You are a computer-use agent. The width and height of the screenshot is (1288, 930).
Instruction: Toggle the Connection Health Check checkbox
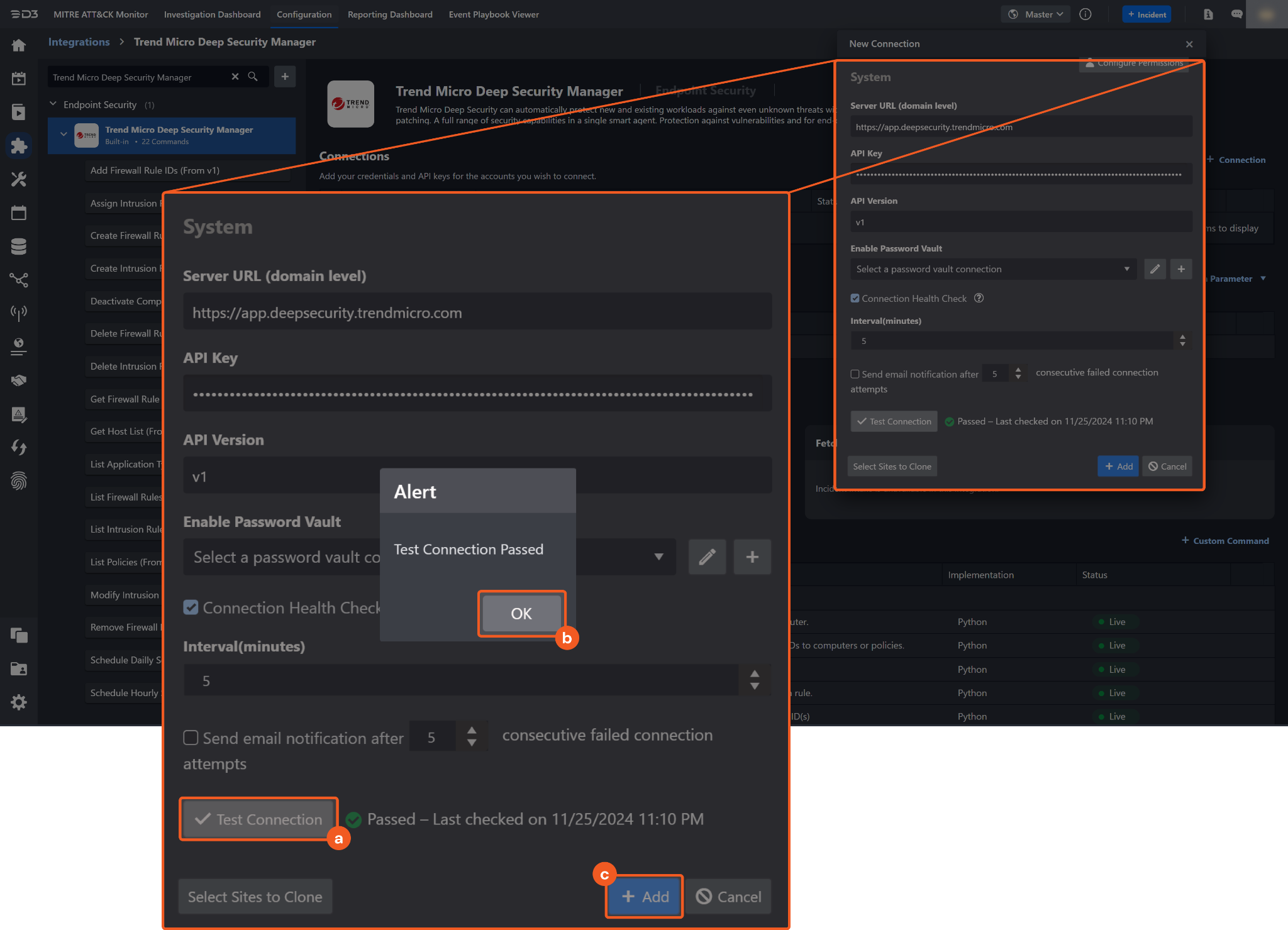[x=191, y=607]
